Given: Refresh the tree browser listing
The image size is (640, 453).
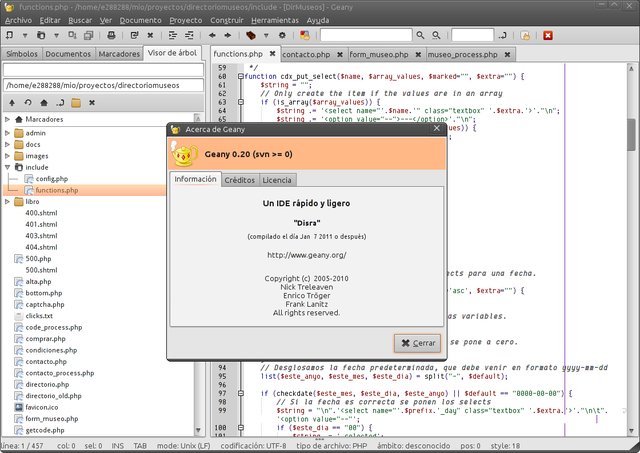Looking at the screenshot, I should pyautogui.click(x=28, y=103).
